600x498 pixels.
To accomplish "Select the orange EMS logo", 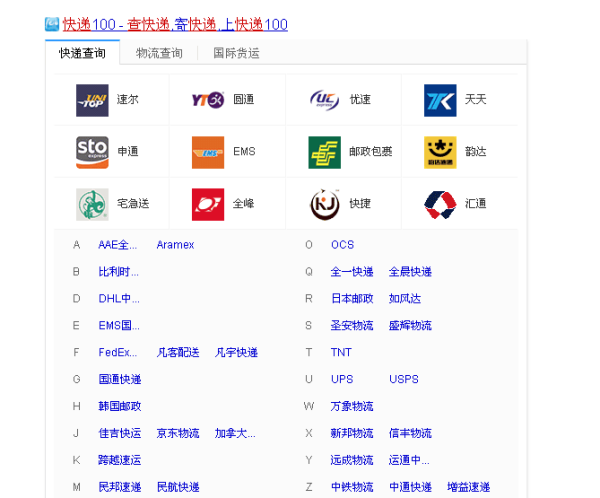I will pyautogui.click(x=208, y=152).
